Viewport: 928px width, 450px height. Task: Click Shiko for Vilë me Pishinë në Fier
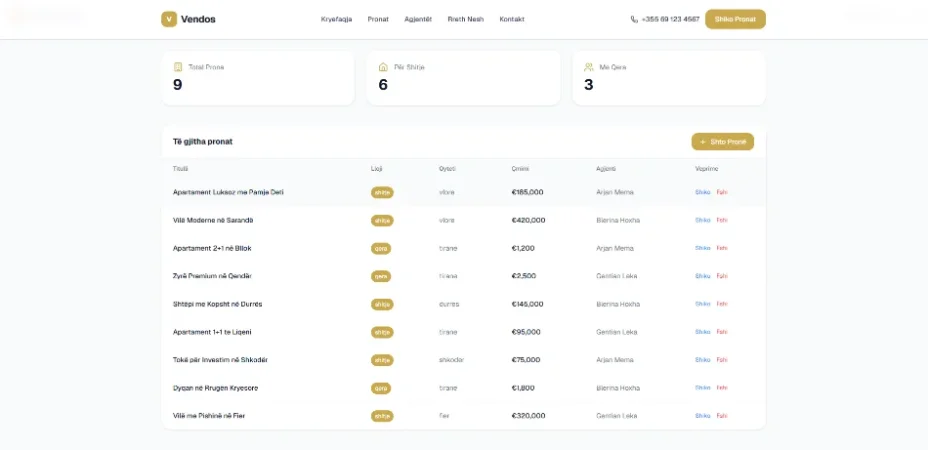pyautogui.click(x=703, y=416)
